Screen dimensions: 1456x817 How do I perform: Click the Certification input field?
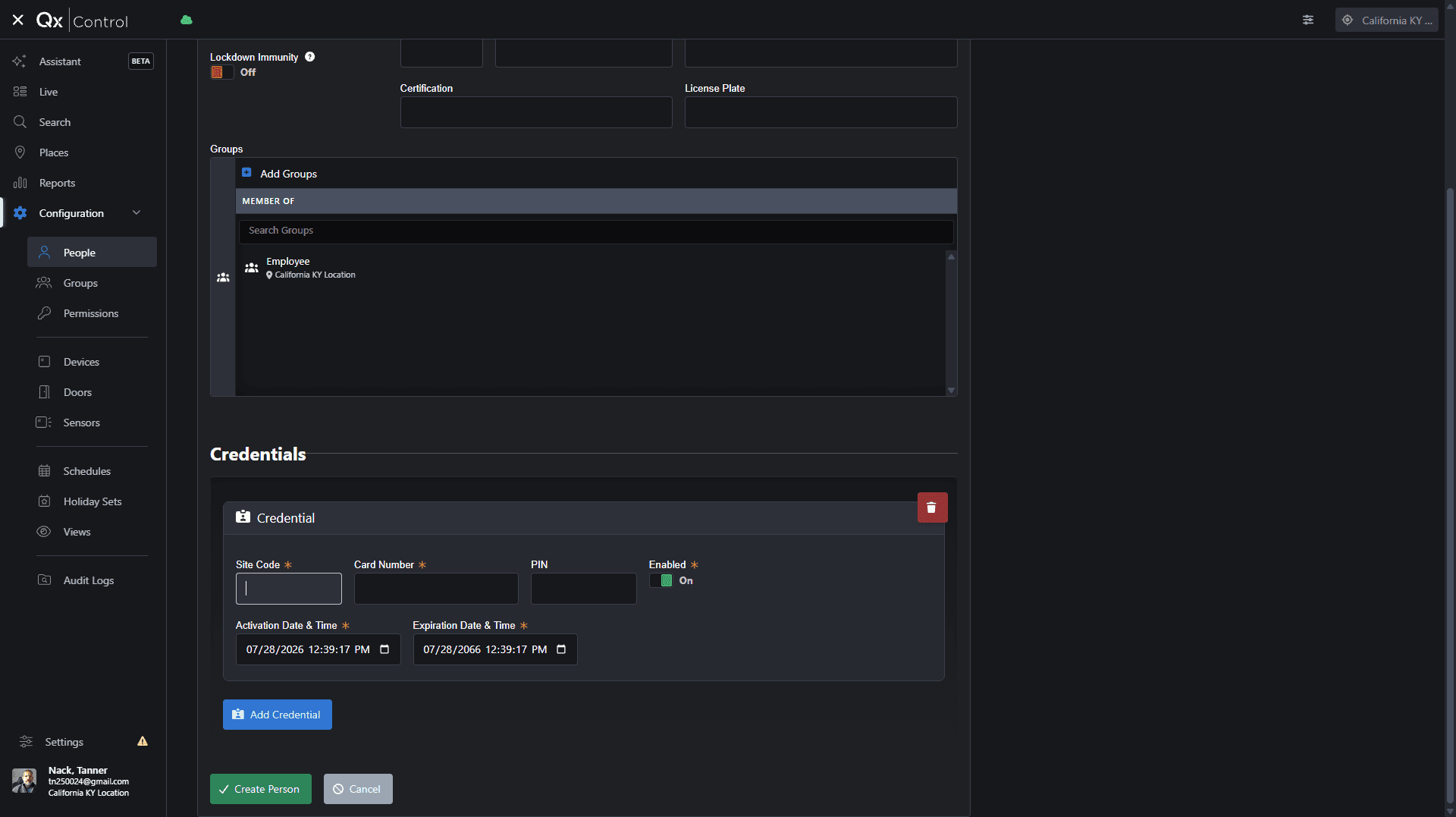(x=536, y=112)
